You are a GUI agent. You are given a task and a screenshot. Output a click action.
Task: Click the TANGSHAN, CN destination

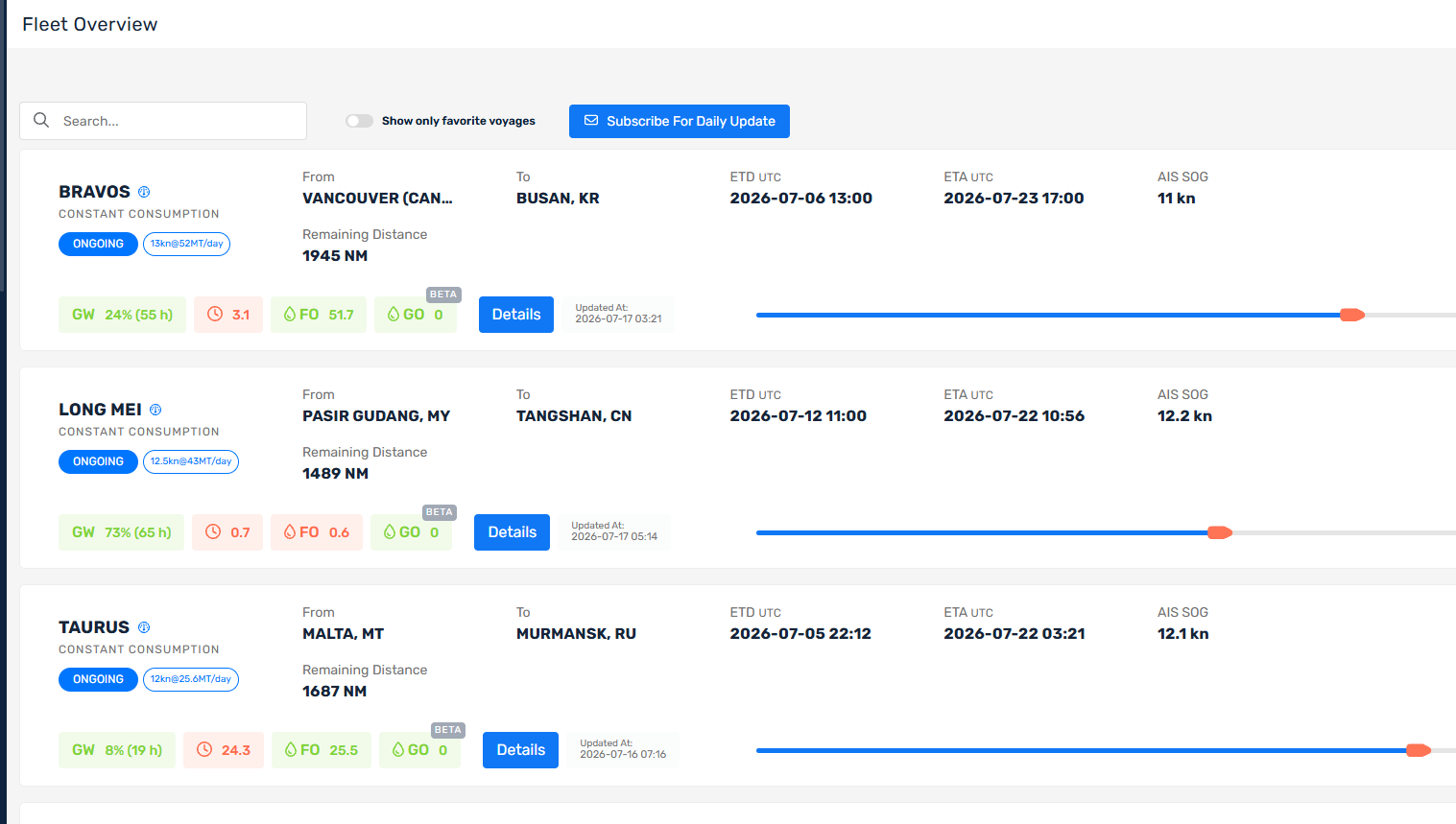click(x=574, y=416)
